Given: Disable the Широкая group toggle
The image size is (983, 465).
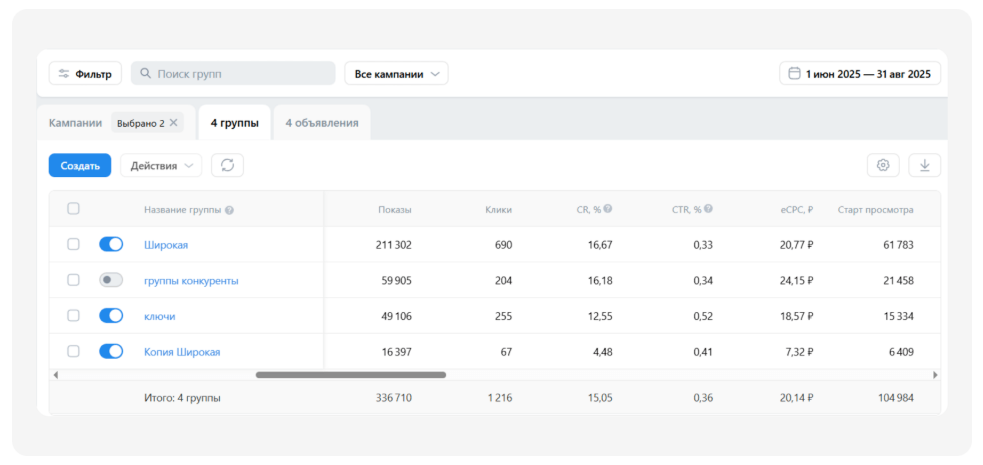Looking at the screenshot, I should coord(111,244).
